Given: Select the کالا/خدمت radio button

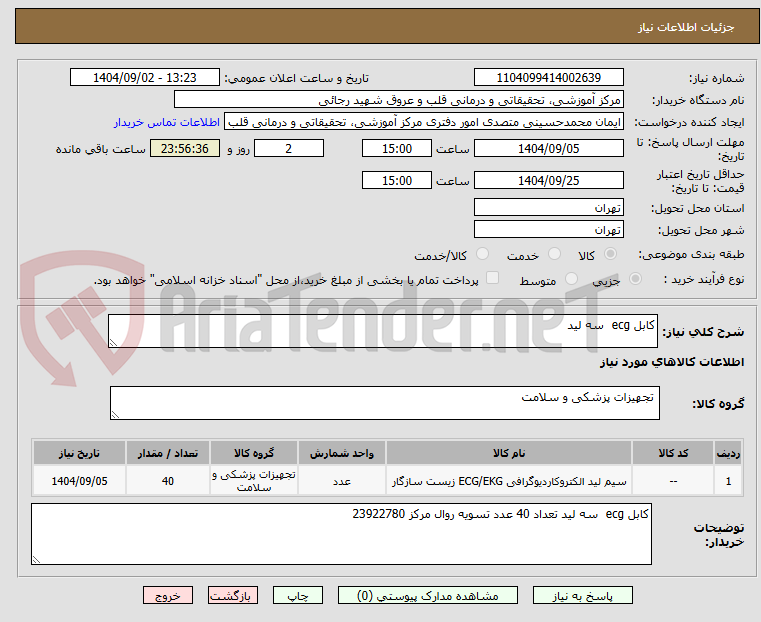Looking at the screenshot, I should (482, 254).
